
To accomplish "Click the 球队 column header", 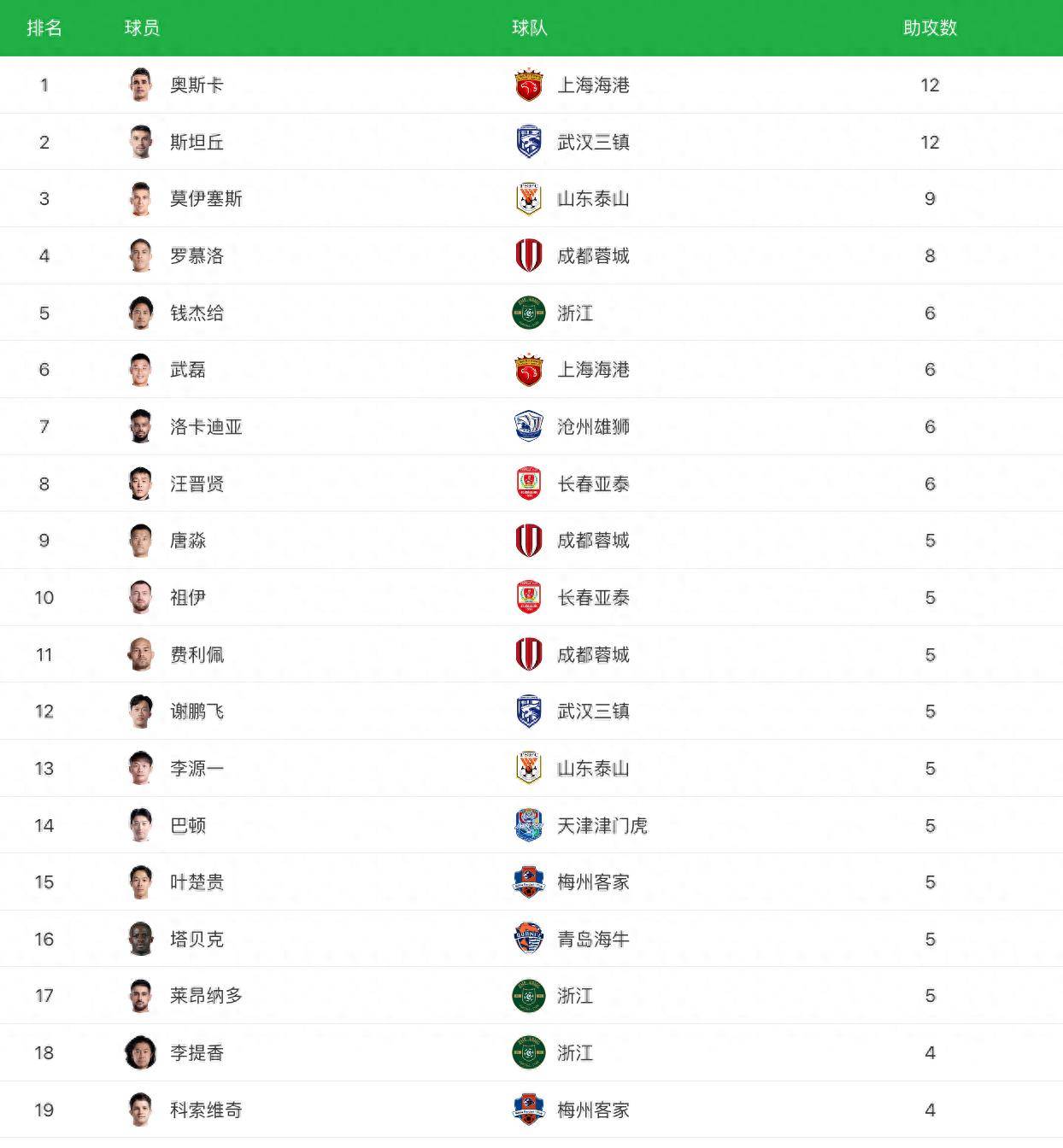I will point(529,28).
